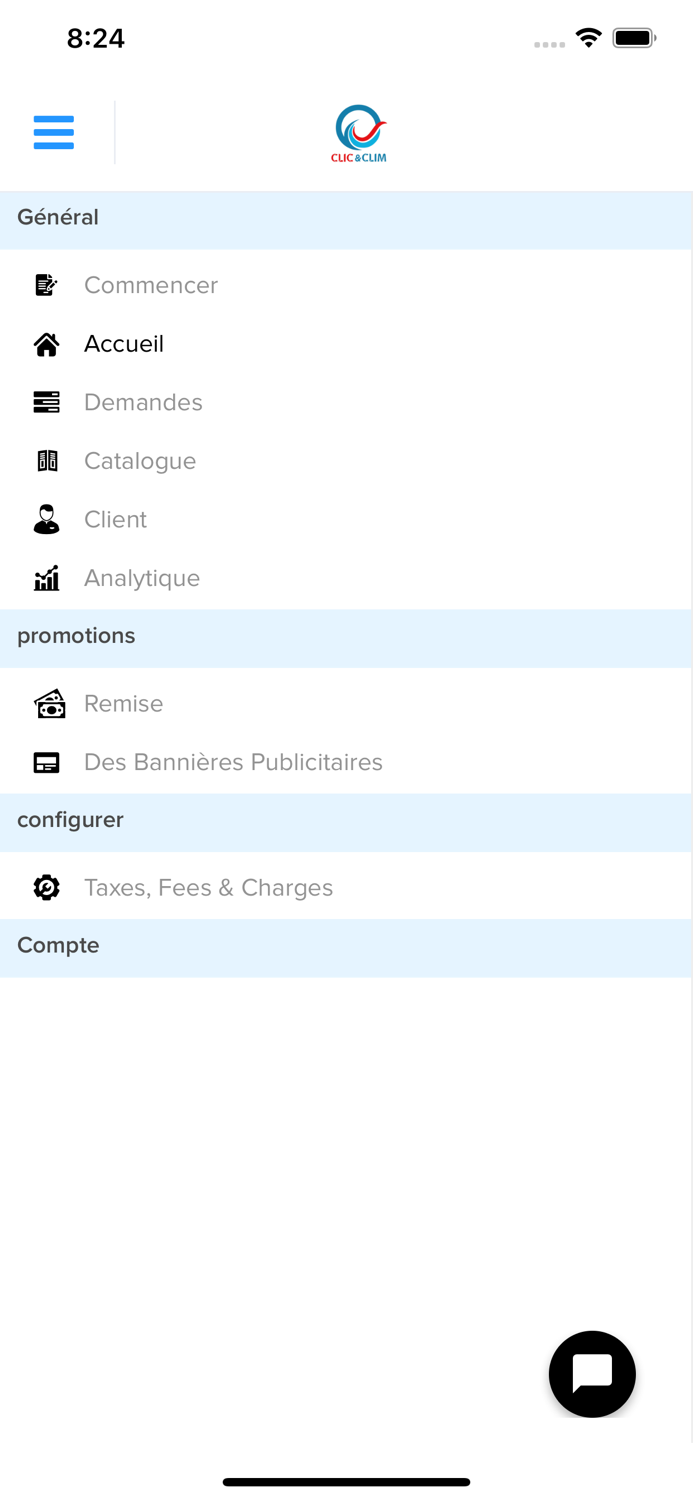Click the Analytique bar chart icon
Screen dimensions: 693x1500
pyautogui.click(x=46, y=578)
